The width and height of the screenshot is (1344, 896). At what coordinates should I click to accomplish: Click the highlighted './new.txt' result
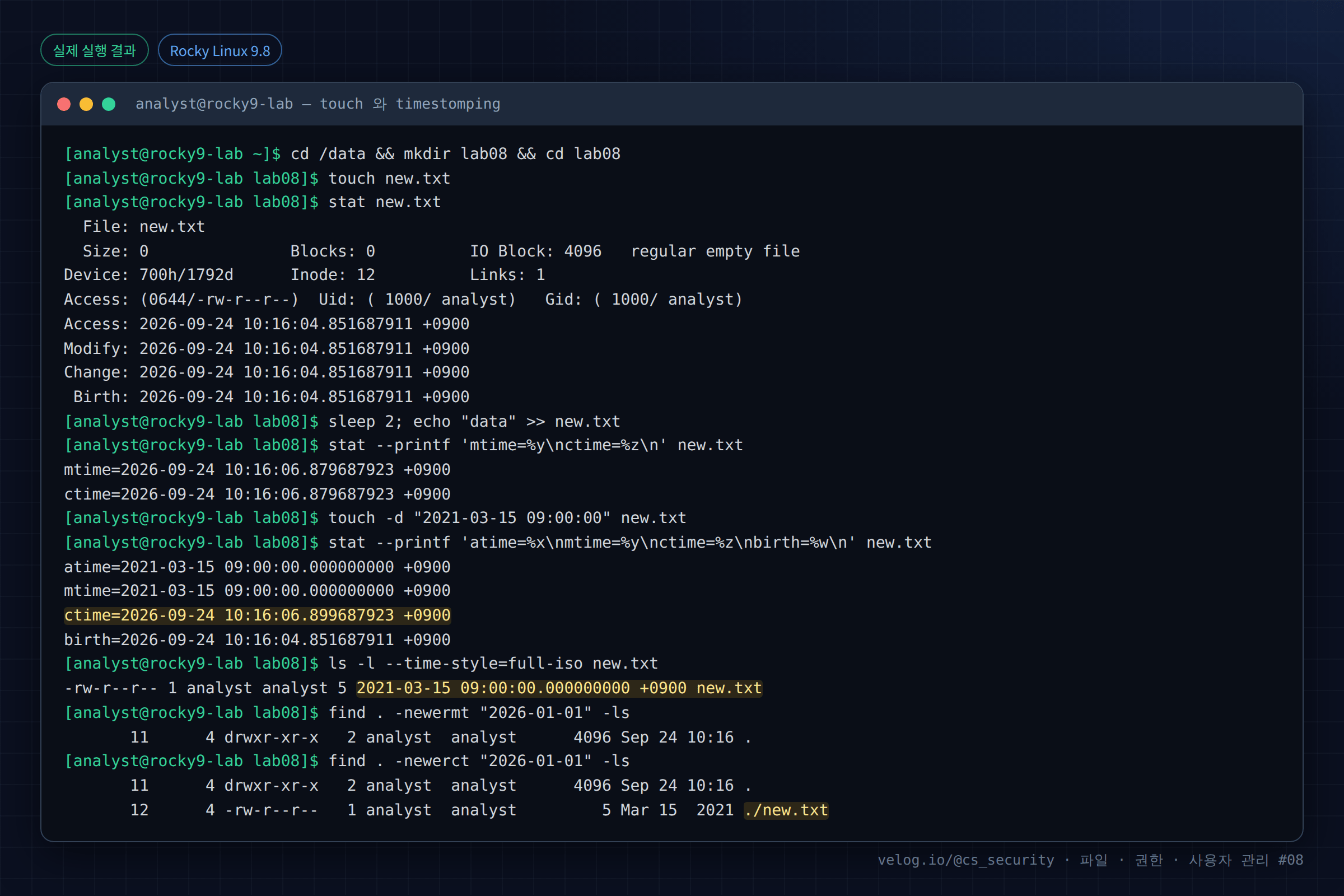click(786, 810)
